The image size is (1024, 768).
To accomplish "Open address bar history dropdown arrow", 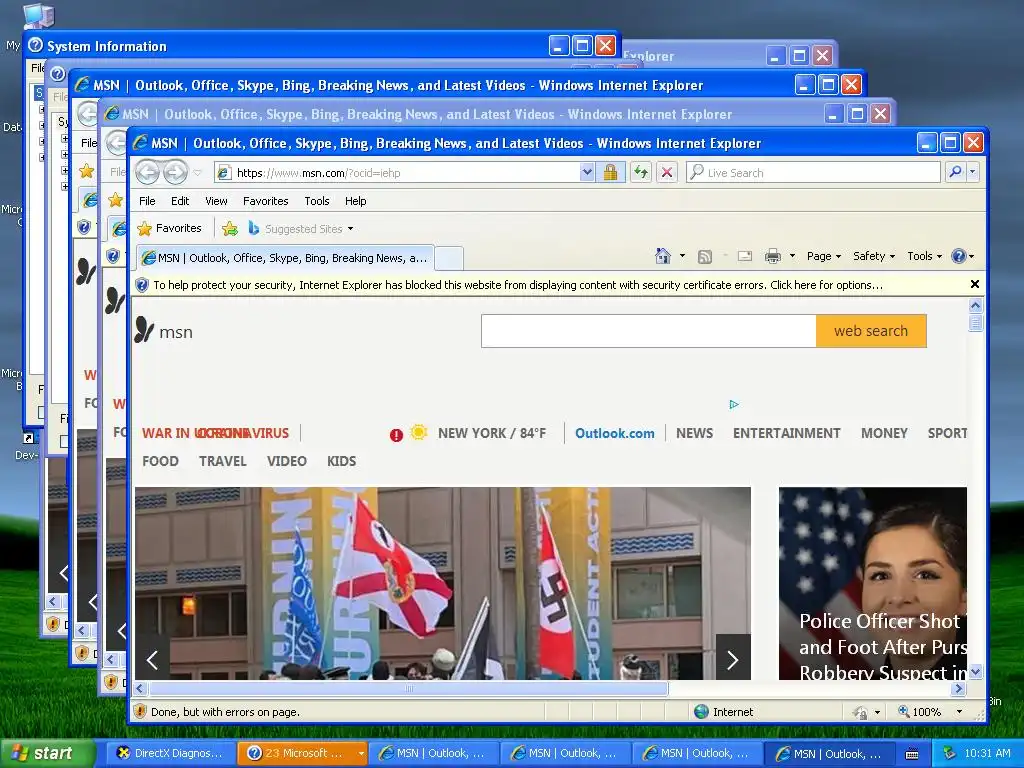I will [x=586, y=172].
